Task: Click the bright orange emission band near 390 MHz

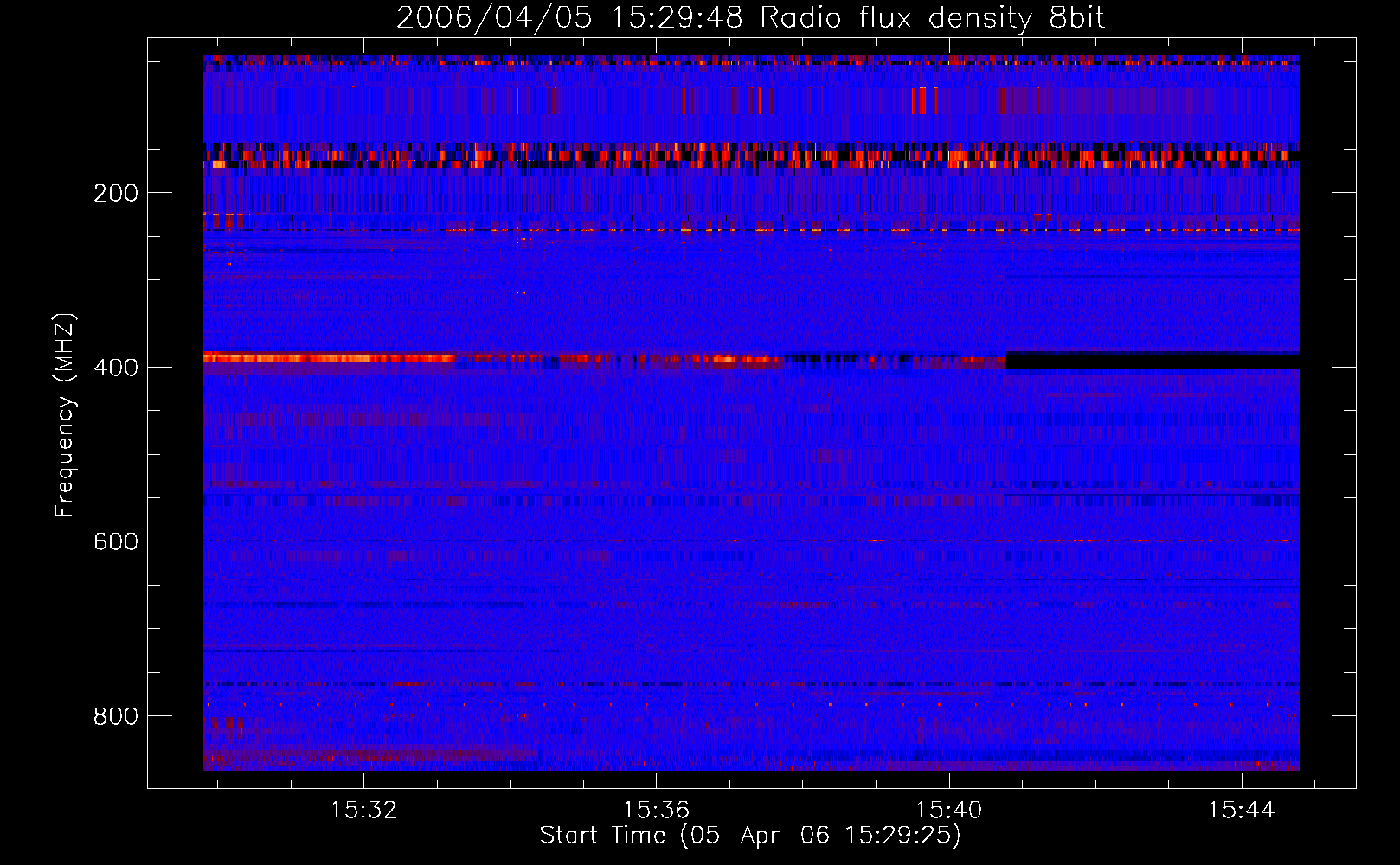Action: 329,358
